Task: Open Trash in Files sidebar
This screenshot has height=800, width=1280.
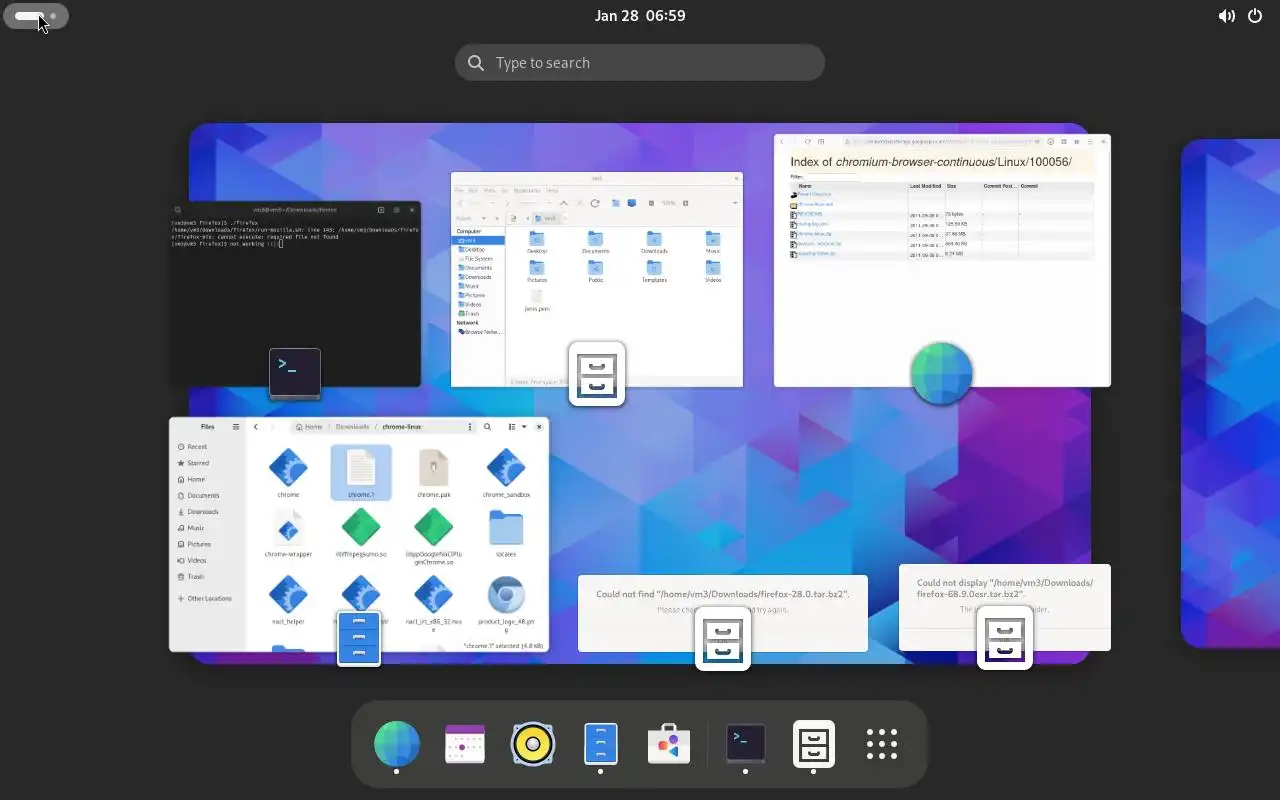Action: 208,577
